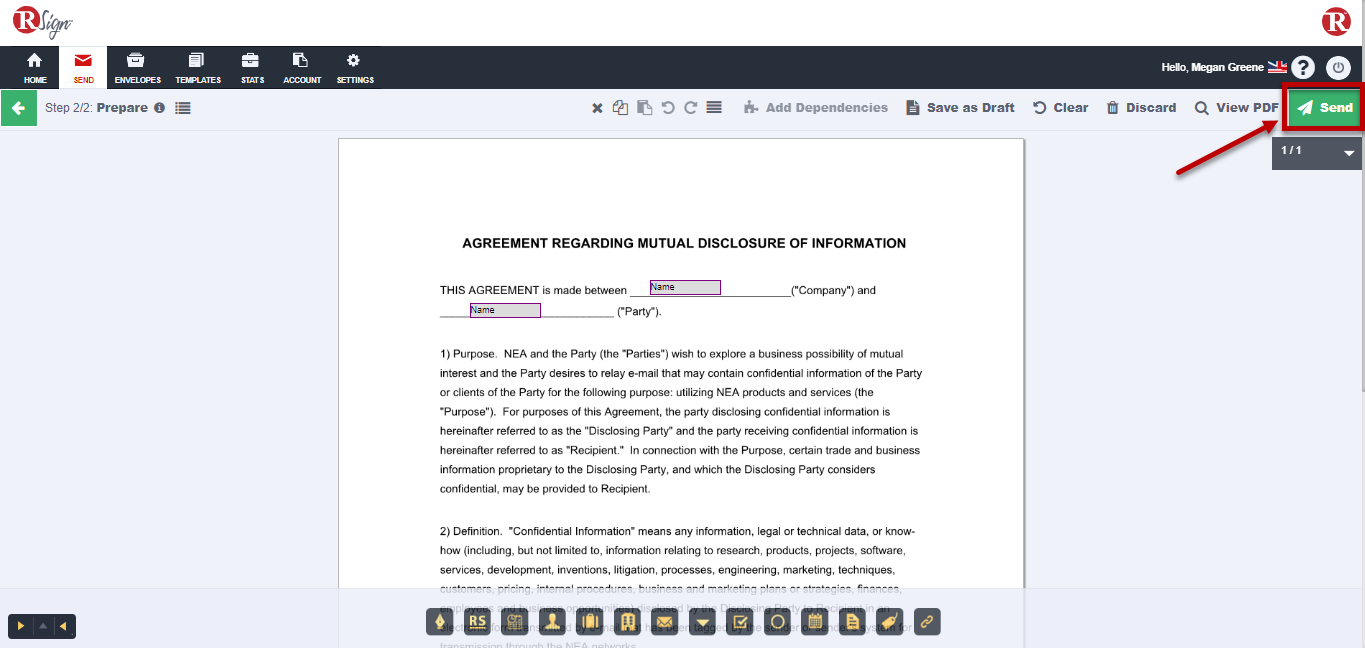Open the Envelopes tab
This screenshot has height=648, width=1365.
(137, 68)
